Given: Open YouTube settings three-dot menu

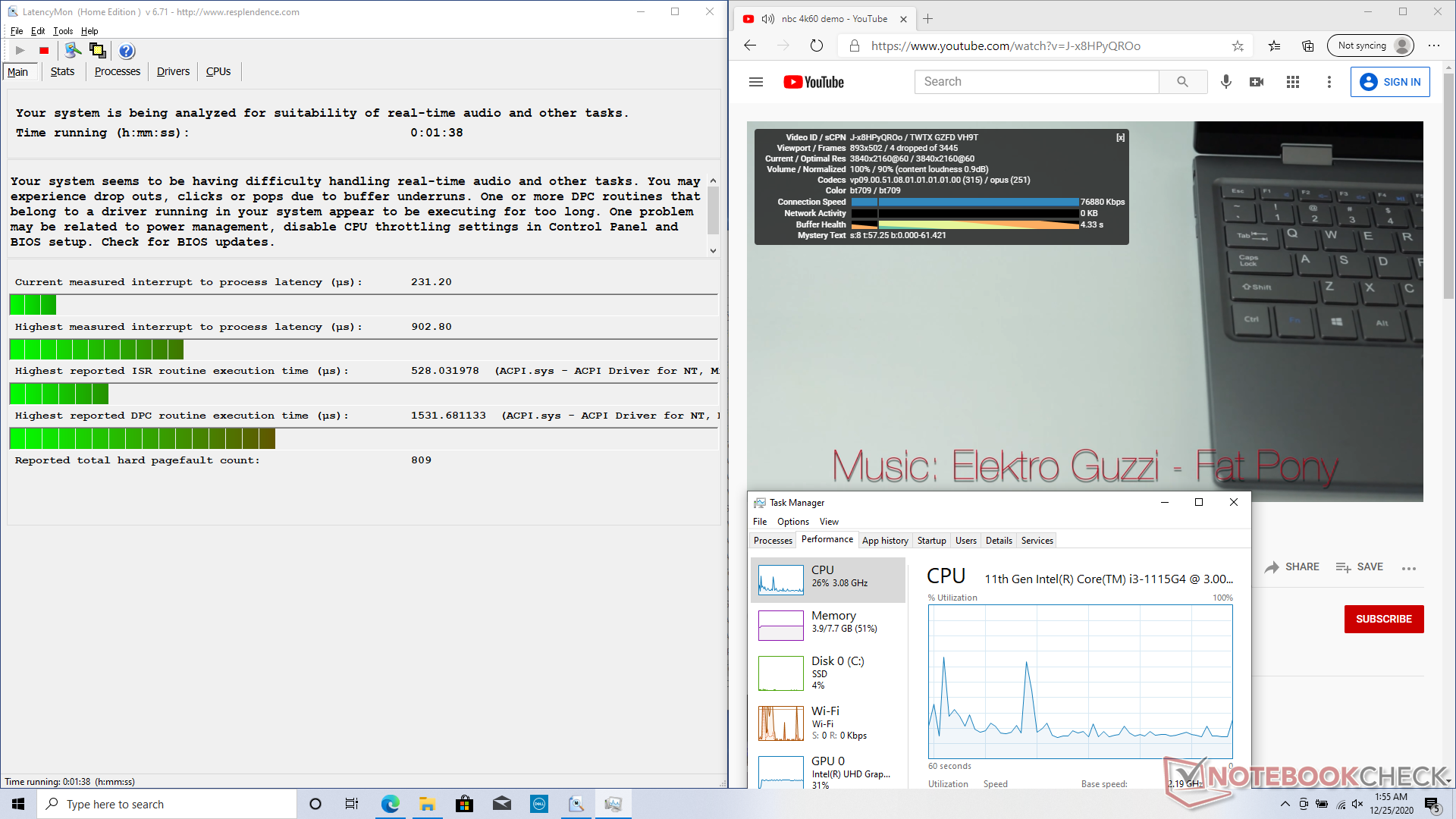Looking at the screenshot, I should click(x=1329, y=82).
